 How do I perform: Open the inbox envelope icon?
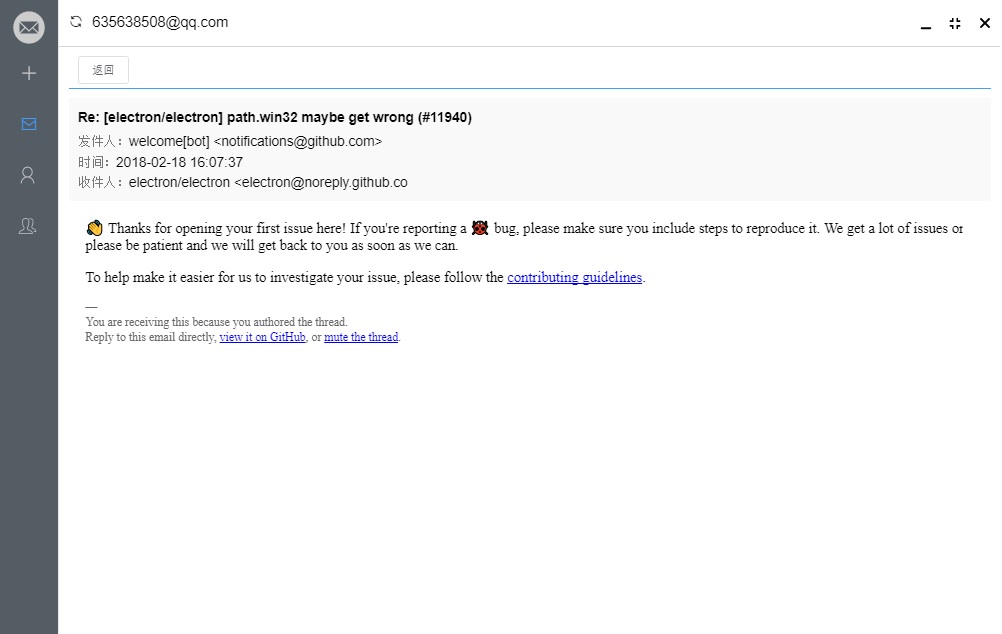(x=29, y=124)
